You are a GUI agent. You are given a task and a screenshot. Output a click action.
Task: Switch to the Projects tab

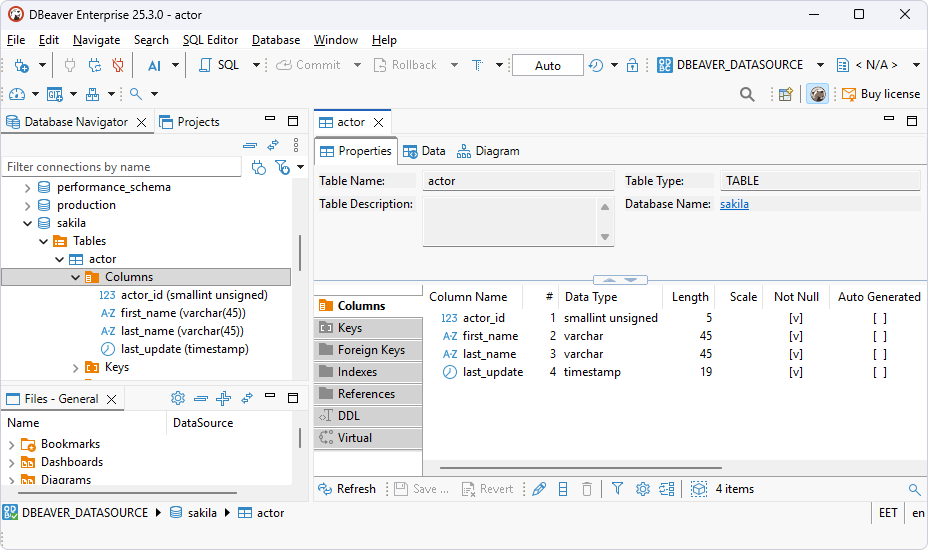pyautogui.click(x=189, y=122)
